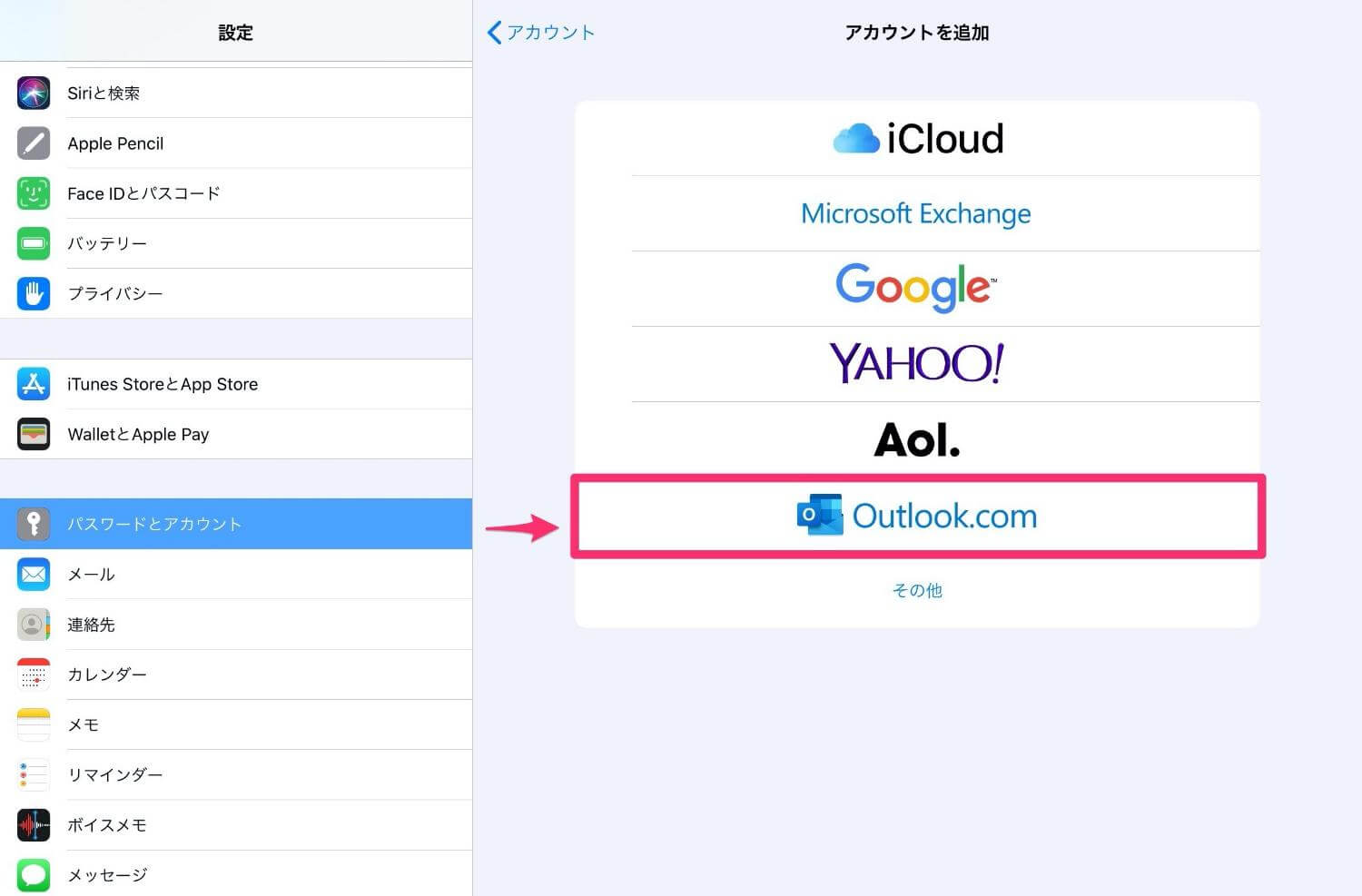
Task: Tap the Voice Memos waveform icon
Action: coord(34,824)
